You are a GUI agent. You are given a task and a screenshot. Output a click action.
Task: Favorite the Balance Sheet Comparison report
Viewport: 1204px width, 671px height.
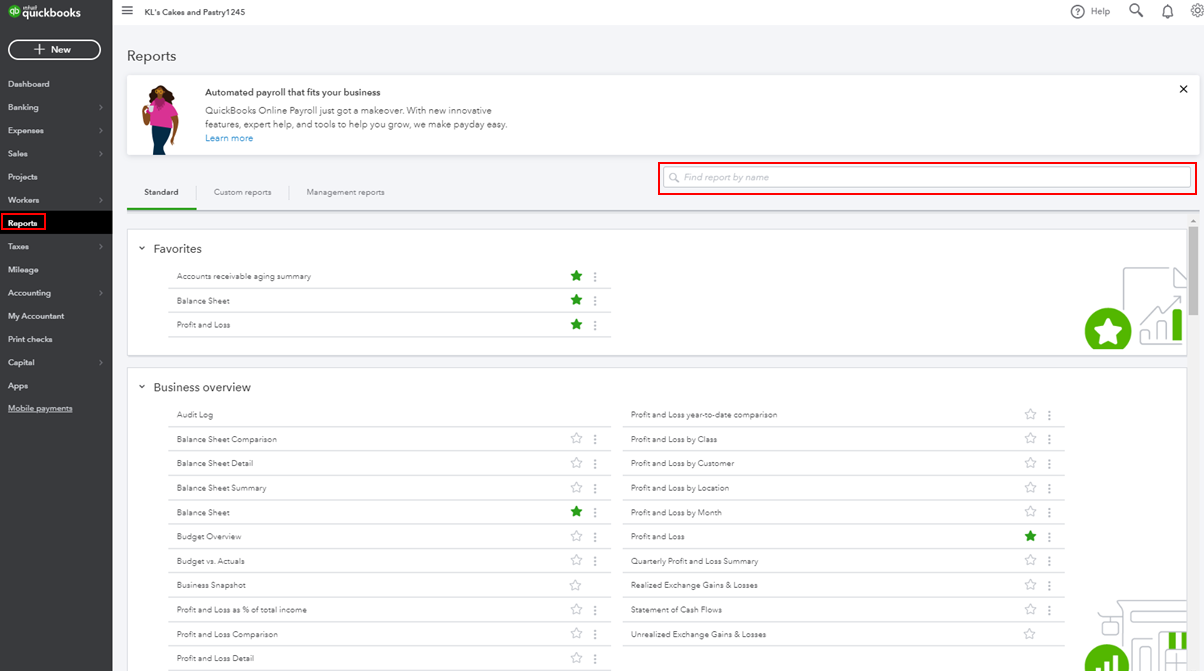(576, 438)
